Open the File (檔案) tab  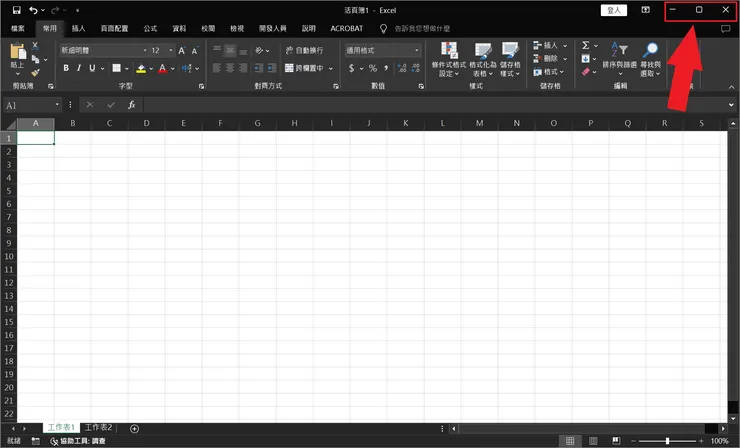click(x=17, y=29)
